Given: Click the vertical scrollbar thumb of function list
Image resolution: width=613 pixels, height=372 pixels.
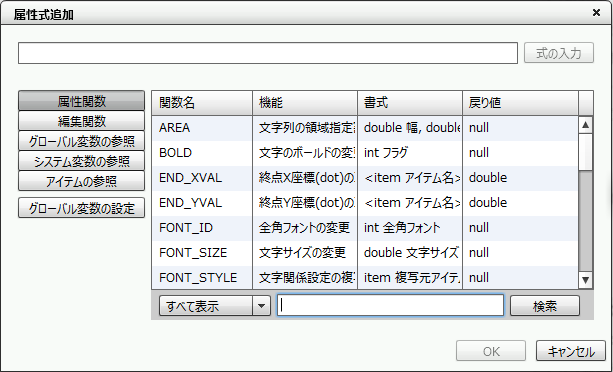Looking at the screenshot, I should click(585, 152).
